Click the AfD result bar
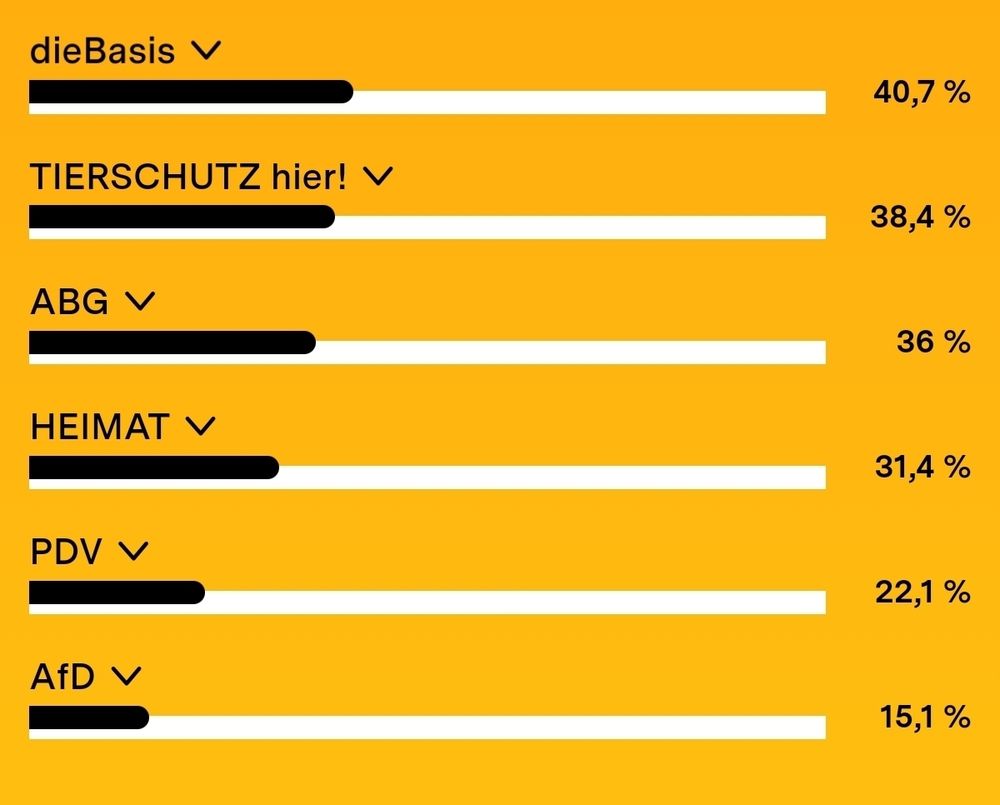Screen dimensions: 1000x805 tap(427, 718)
